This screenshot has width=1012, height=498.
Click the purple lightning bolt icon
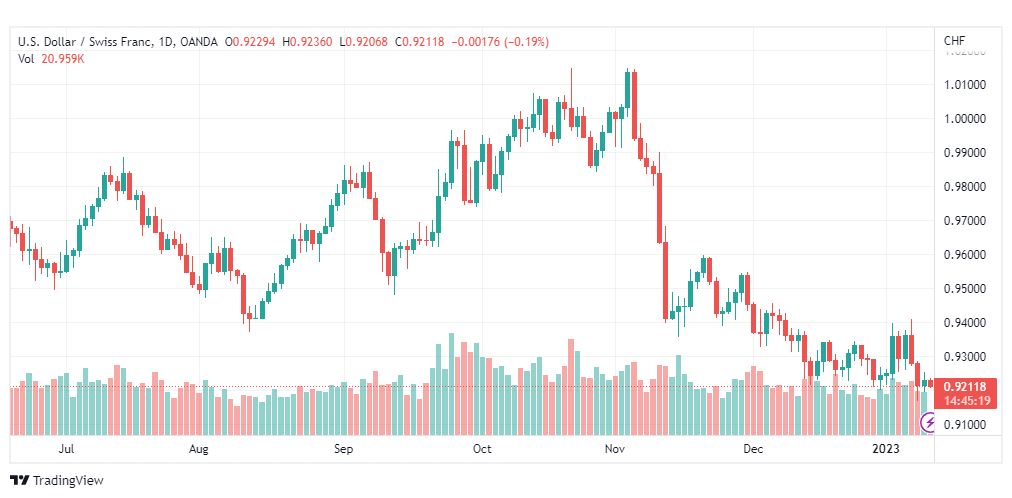(x=928, y=423)
